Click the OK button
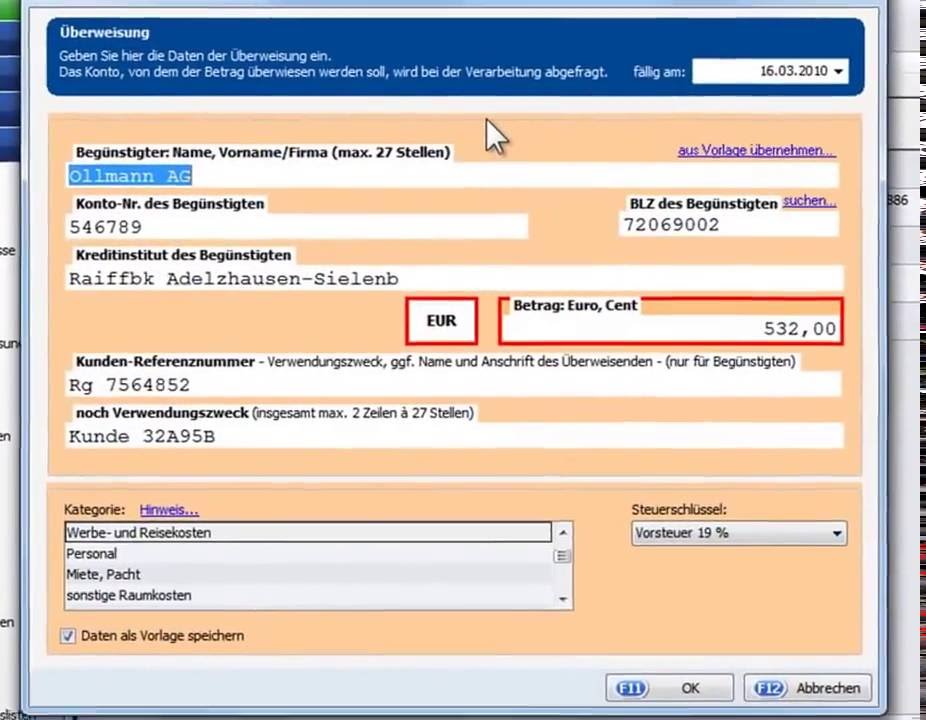The image size is (926, 720). (669, 688)
